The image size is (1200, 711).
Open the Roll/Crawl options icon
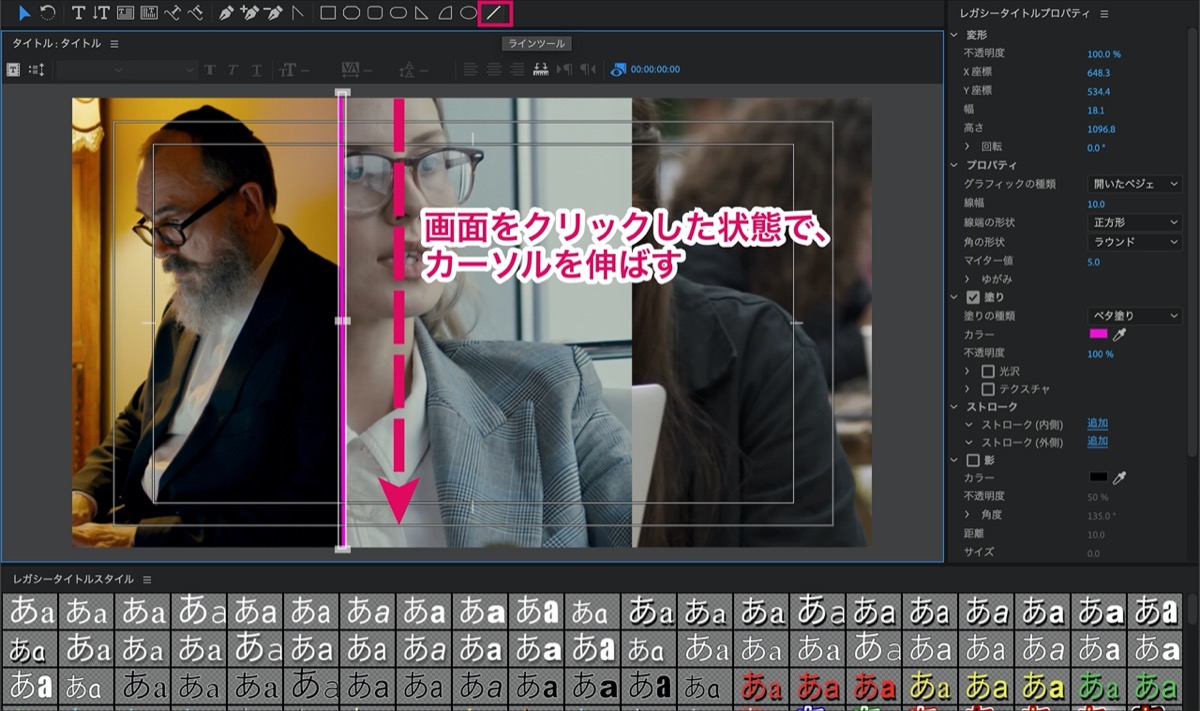click(x=37, y=69)
